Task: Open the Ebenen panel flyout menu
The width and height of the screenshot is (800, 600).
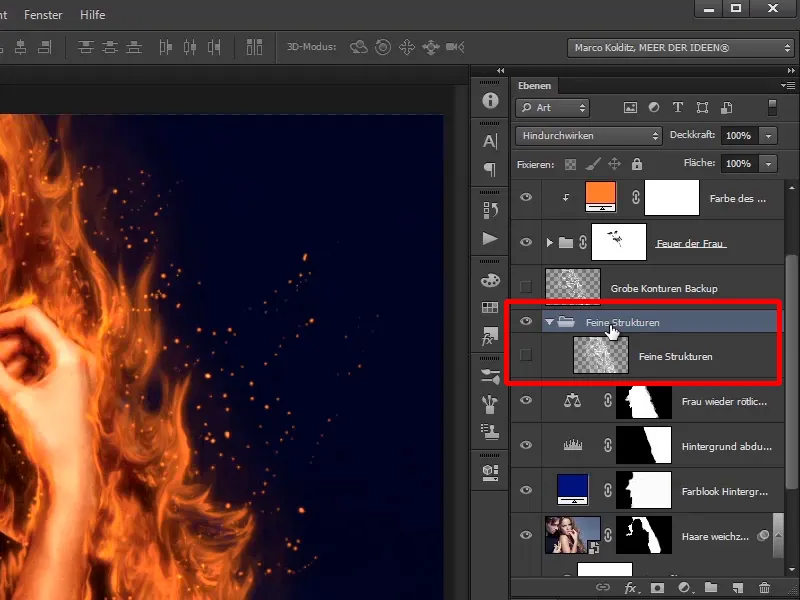Action: pos(788,85)
